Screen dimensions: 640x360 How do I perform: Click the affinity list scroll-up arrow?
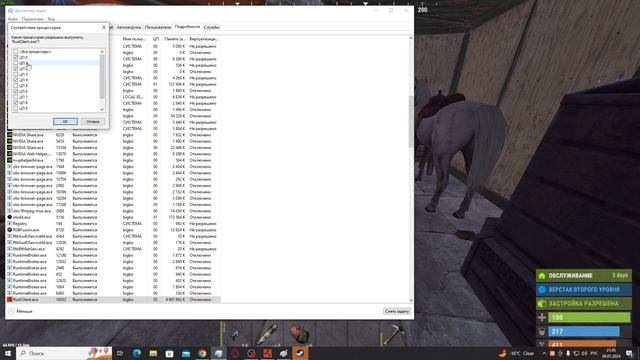point(102,51)
